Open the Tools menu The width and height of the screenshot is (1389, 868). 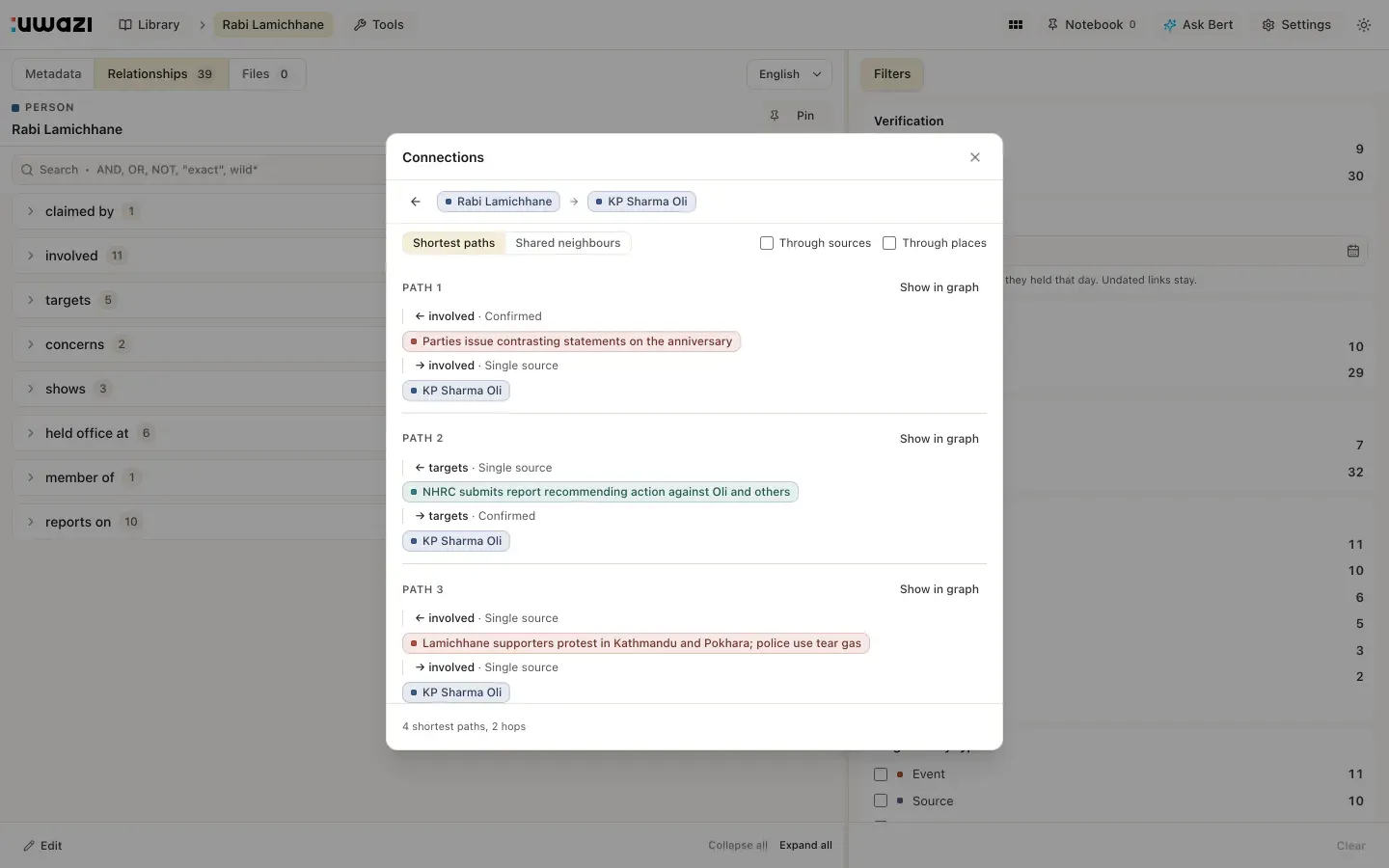(378, 25)
